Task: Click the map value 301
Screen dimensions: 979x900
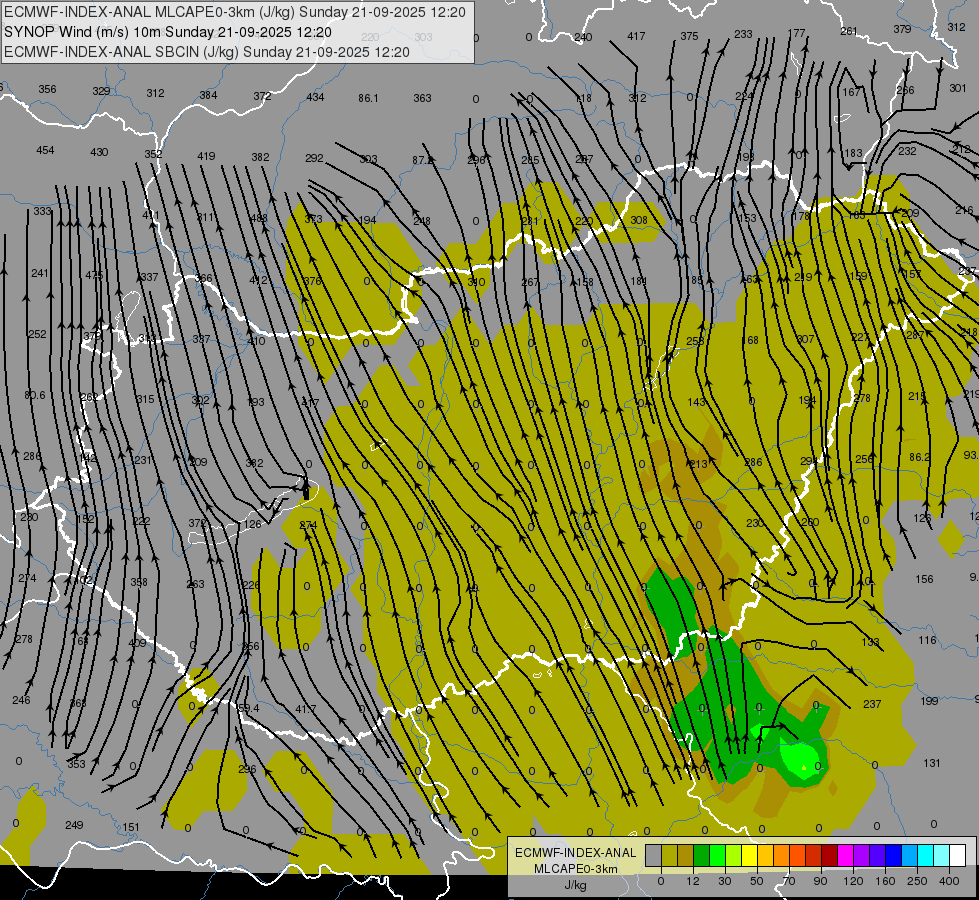Action: [958, 89]
